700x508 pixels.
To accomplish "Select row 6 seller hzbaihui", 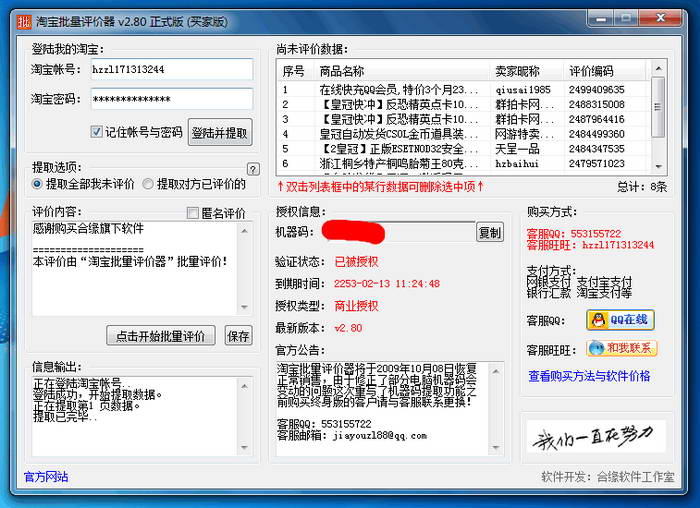I will (x=463, y=163).
